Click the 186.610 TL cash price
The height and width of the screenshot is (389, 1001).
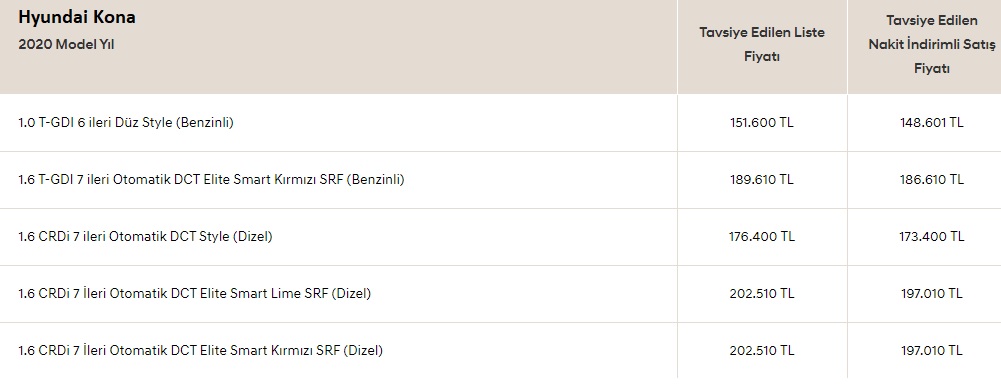931,179
